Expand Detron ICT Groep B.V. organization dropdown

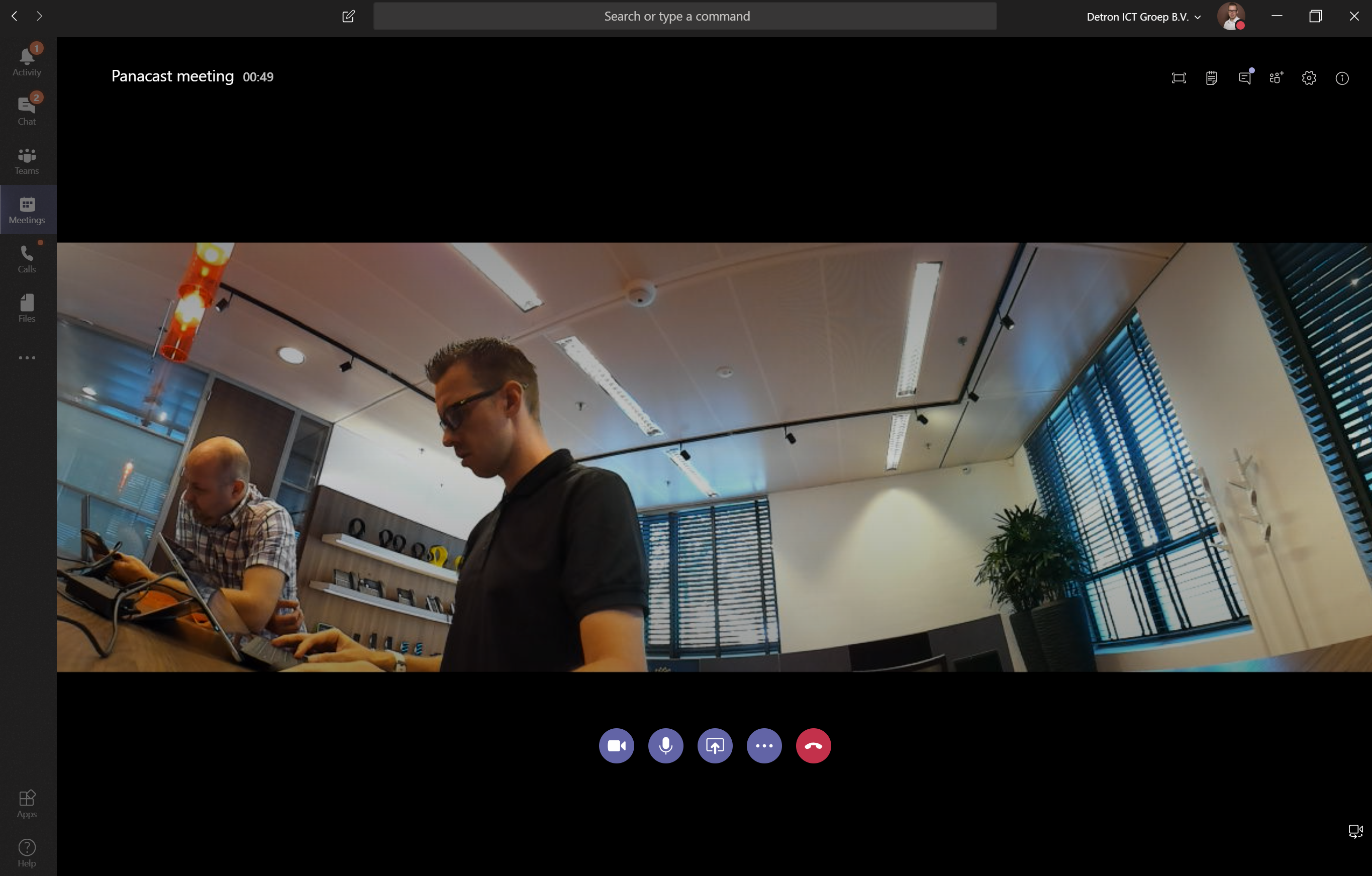pyautogui.click(x=1143, y=17)
